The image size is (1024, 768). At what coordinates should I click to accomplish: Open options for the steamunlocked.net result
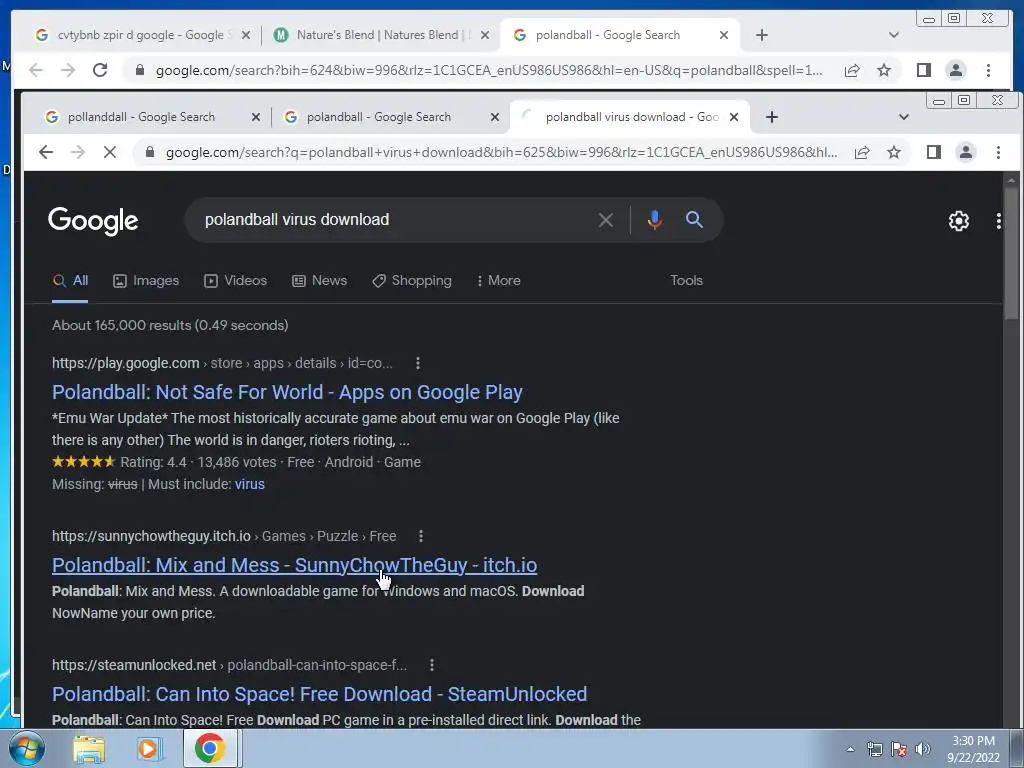click(432, 665)
